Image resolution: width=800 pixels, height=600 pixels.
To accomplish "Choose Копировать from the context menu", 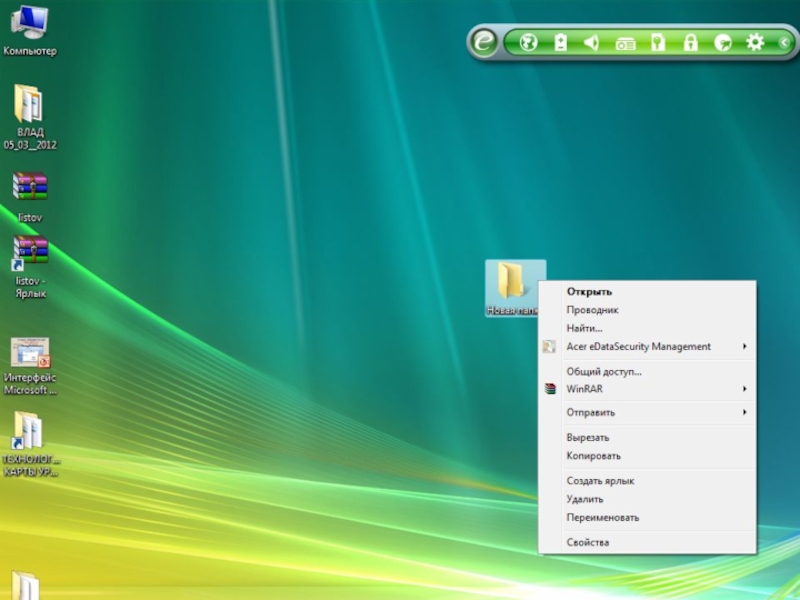I will tap(593, 456).
